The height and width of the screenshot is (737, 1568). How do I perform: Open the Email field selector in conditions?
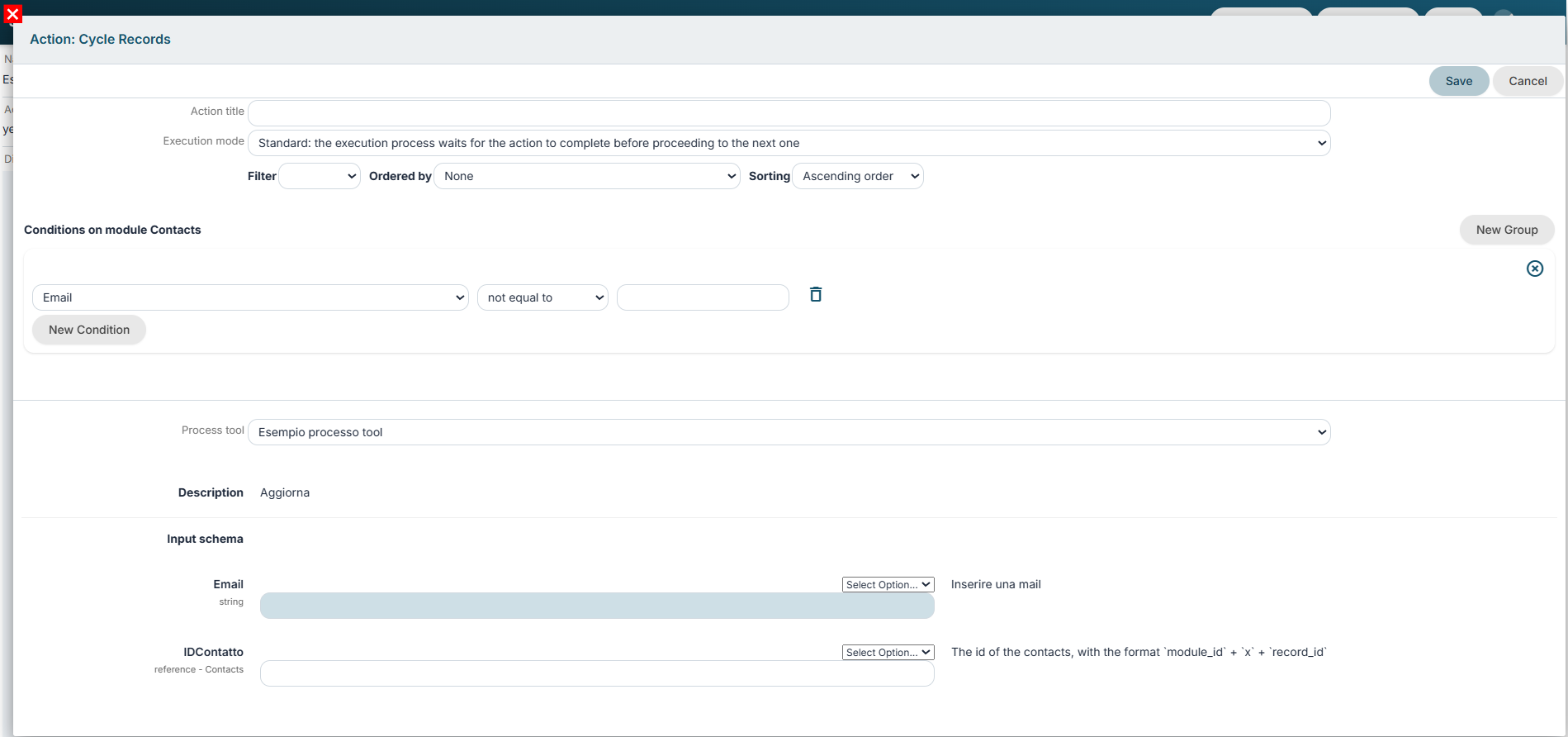(250, 297)
